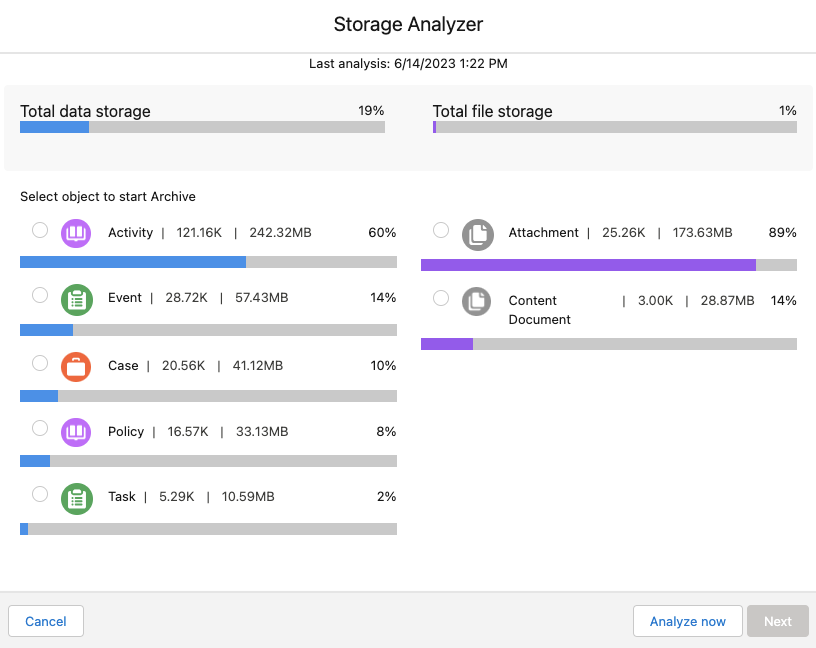Screen dimensions: 816x648
Task: Click the gray Attachment files icon
Action: click(477, 235)
